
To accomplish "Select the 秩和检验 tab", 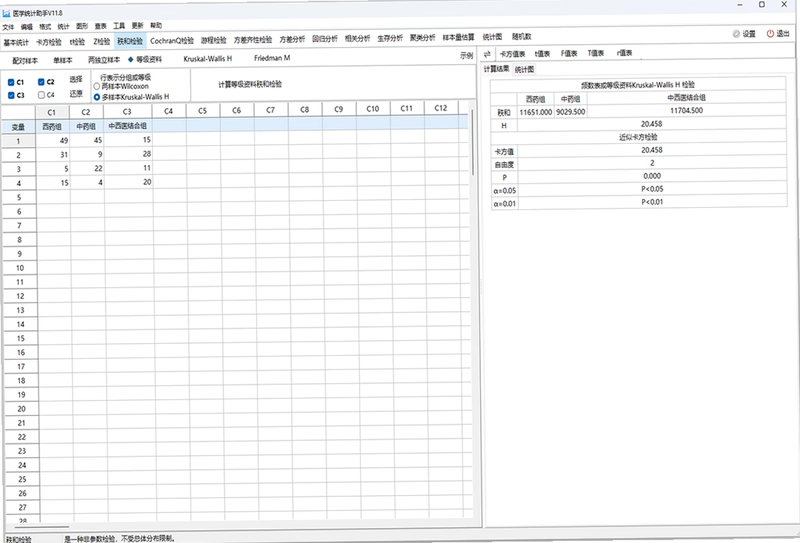I will (130, 41).
